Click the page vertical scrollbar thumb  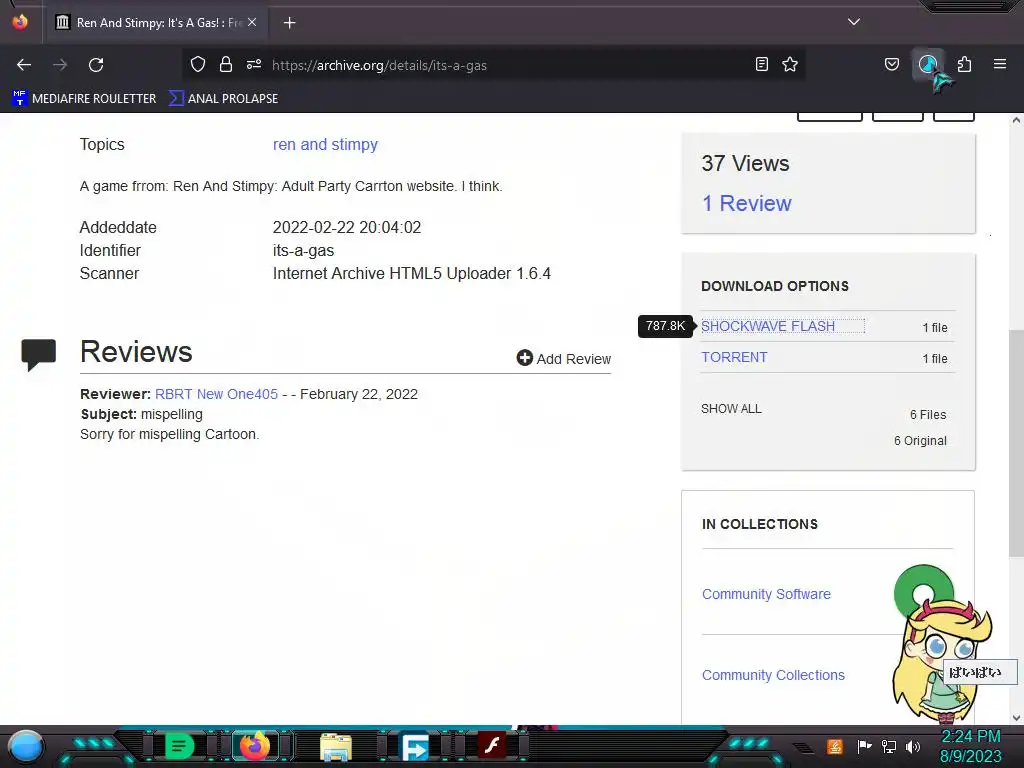[1016, 444]
